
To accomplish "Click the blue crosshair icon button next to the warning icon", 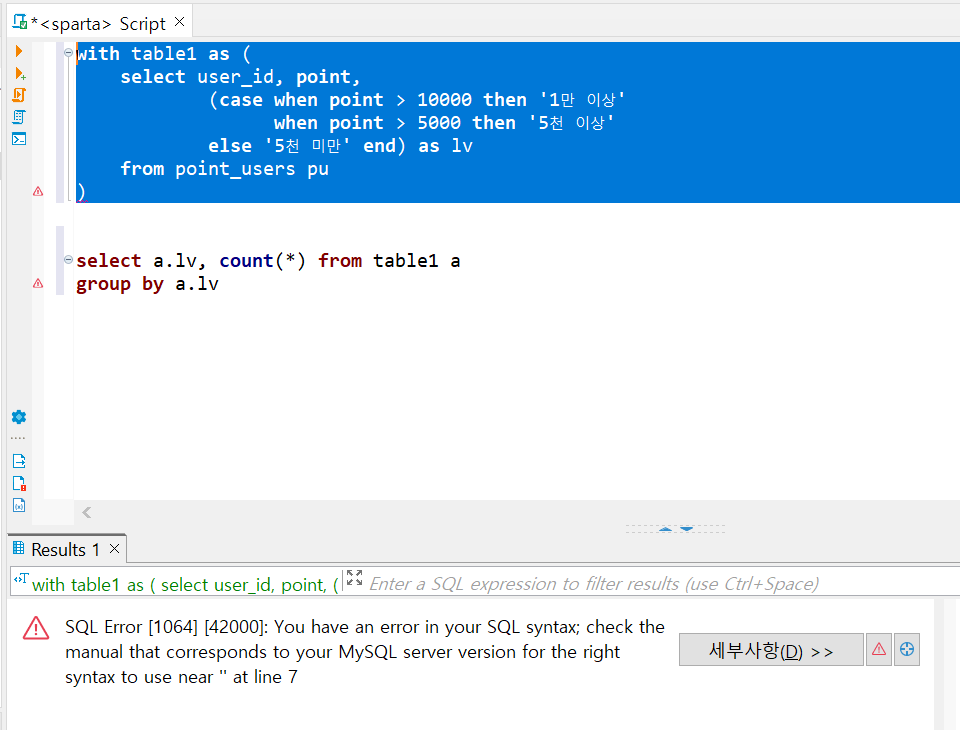I will [x=907, y=649].
